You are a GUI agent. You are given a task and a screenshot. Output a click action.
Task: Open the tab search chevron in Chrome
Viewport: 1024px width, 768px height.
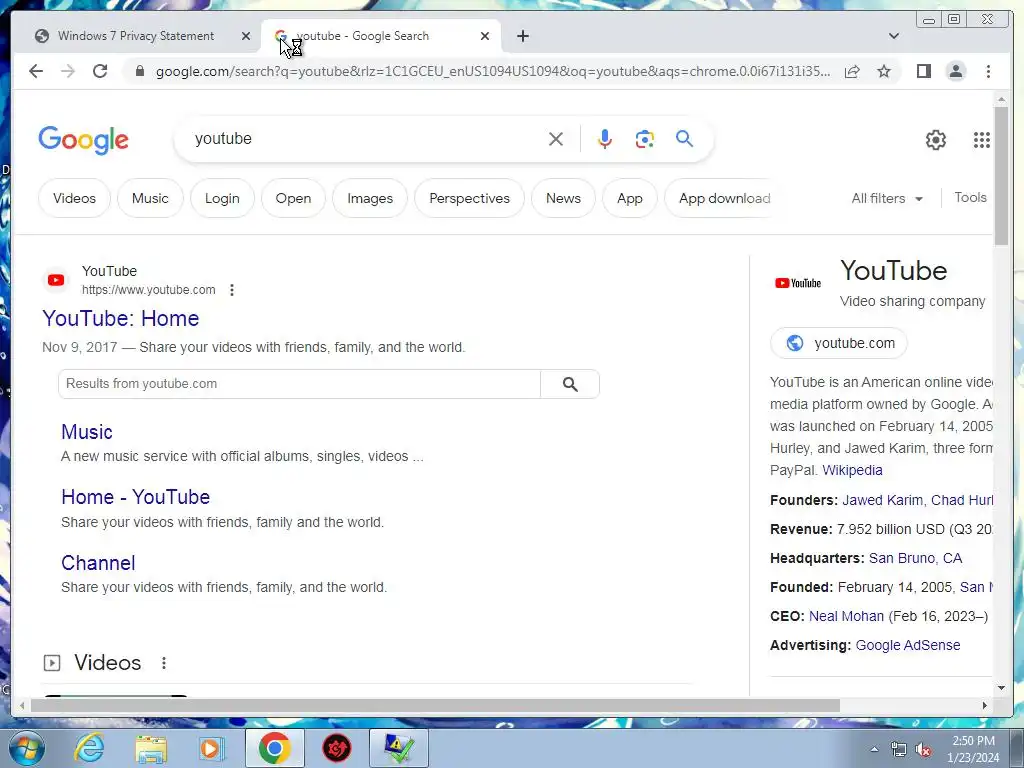tap(893, 36)
